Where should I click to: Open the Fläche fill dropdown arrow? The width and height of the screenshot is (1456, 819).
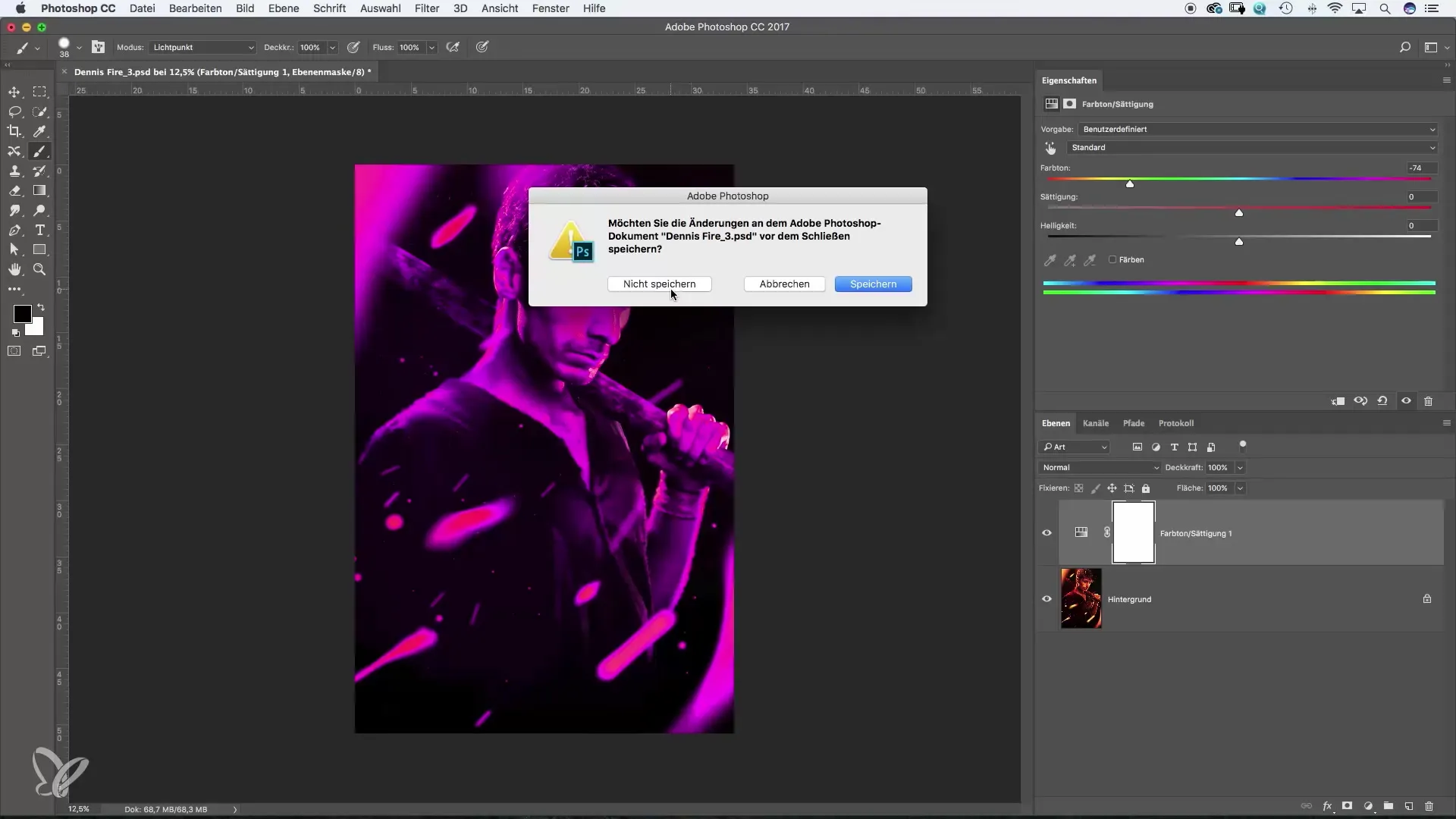point(1241,488)
